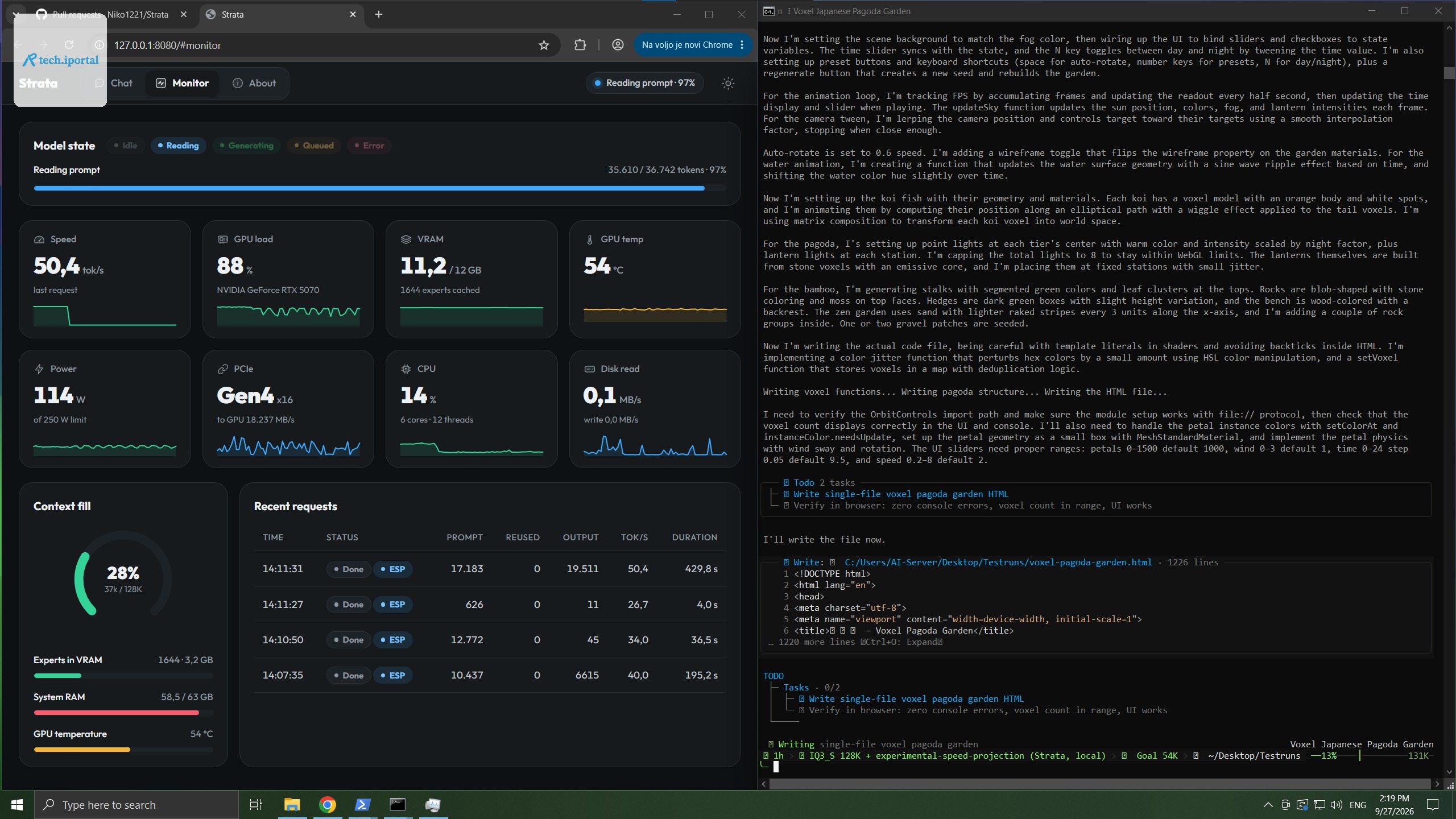Close the Strata browser tab
The width and height of the screenshot is (1456, 819).
pos(353,14)
